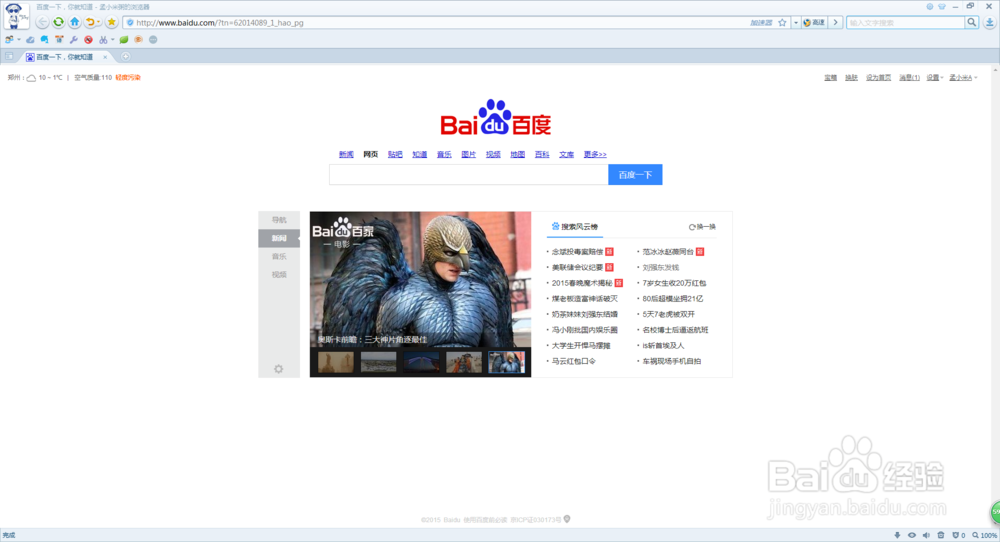Click the orange undo-close arrow icon

[x=90, y=22]
